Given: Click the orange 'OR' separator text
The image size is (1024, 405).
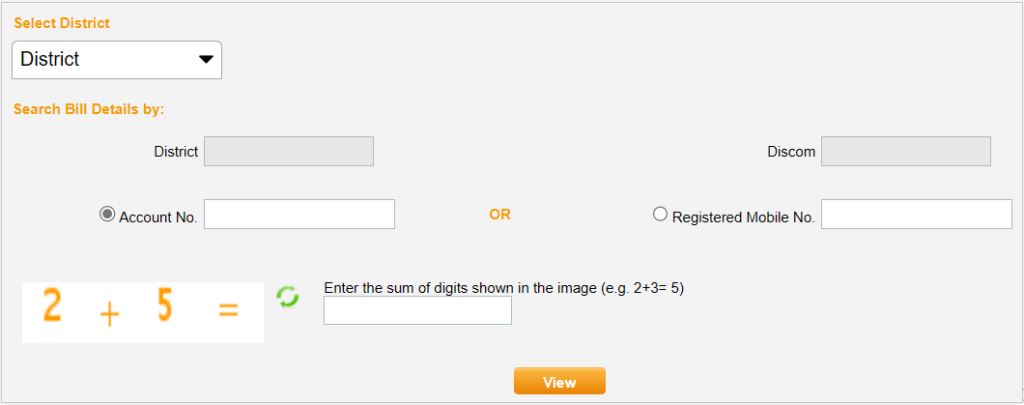Looking at the screenshot, I should 499,214.
